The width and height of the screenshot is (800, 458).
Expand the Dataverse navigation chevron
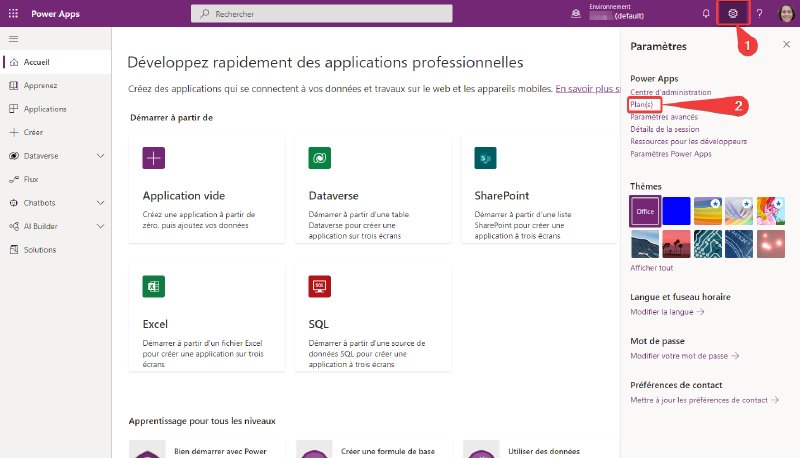coord(101,156)
